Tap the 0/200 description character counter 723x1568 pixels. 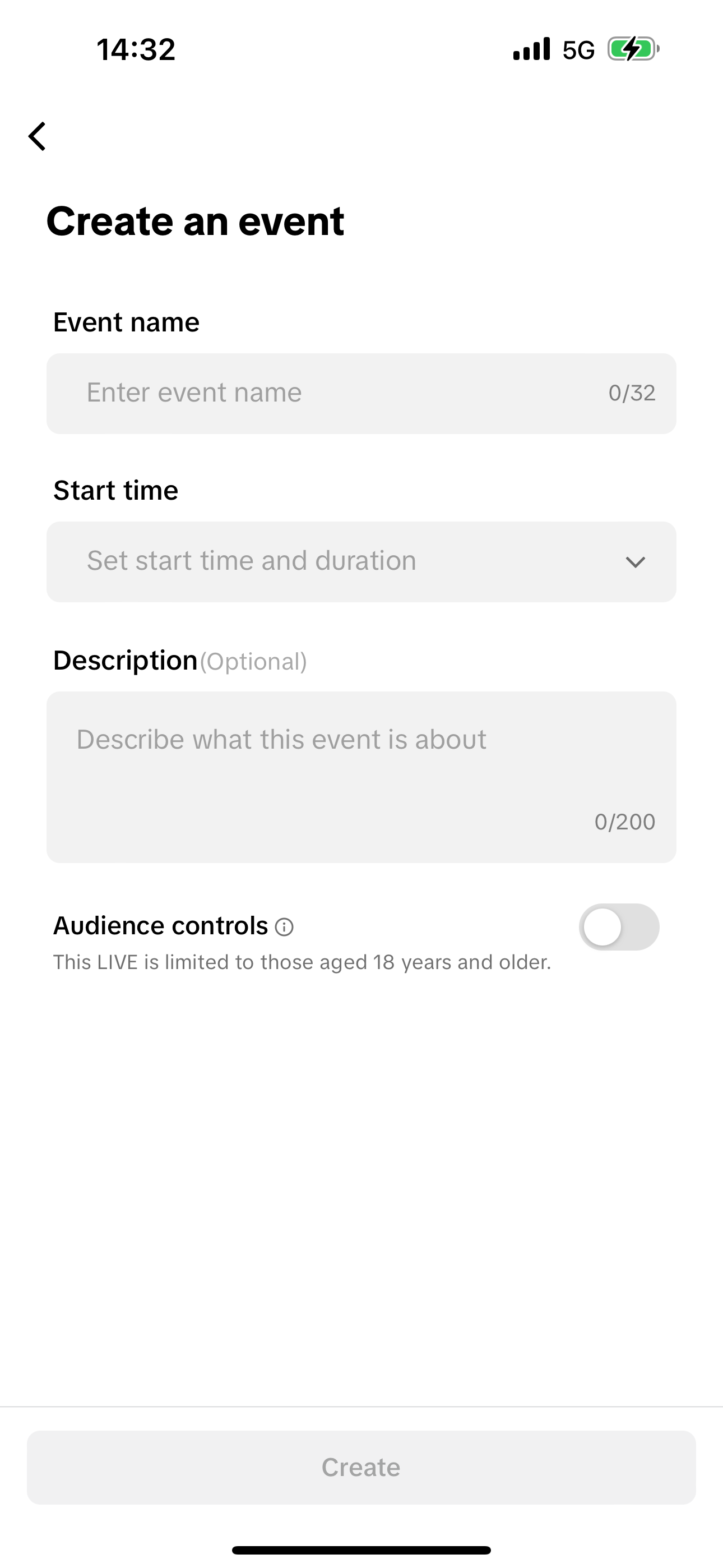[624, 822]
